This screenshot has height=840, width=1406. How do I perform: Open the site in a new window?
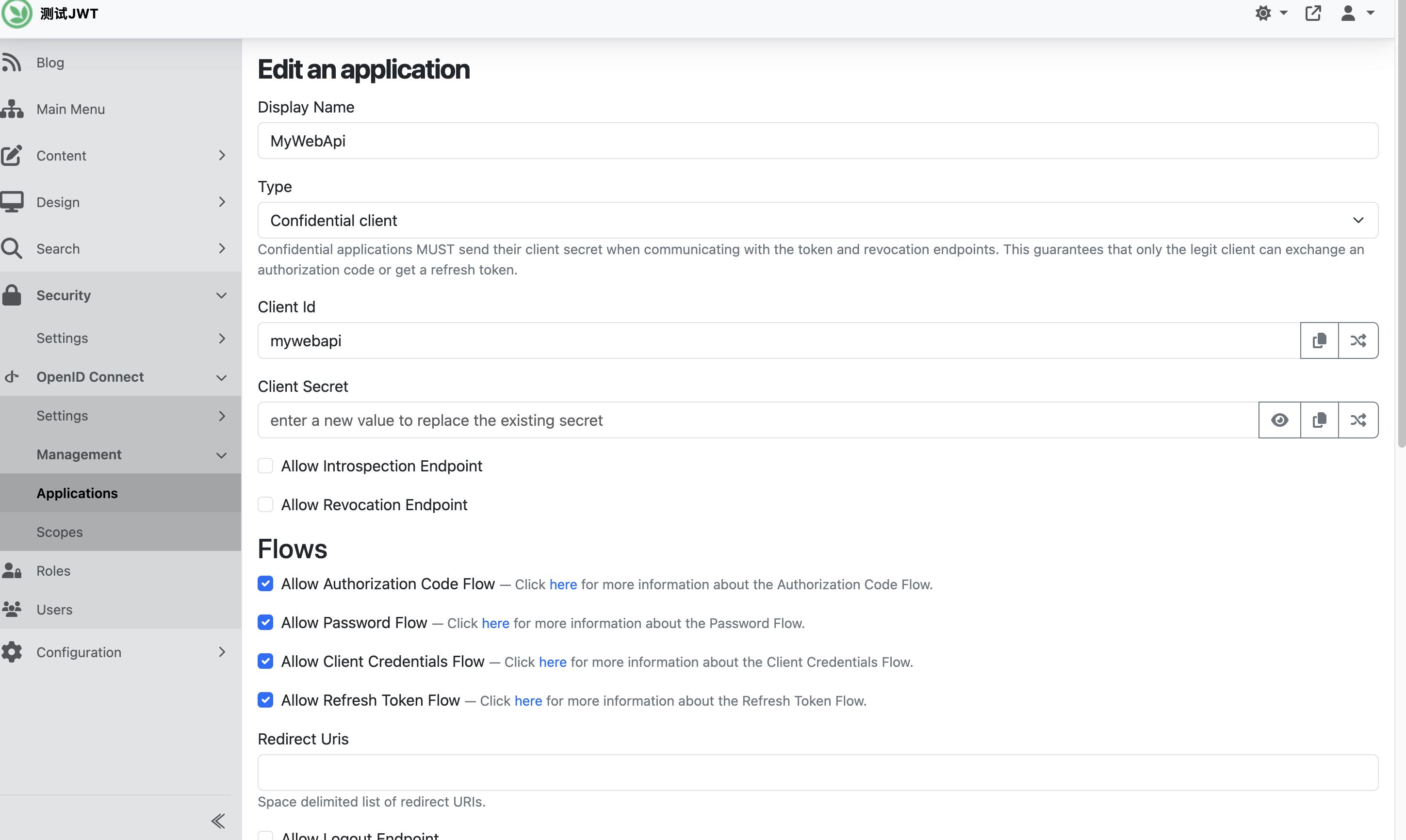point(1313,13)
